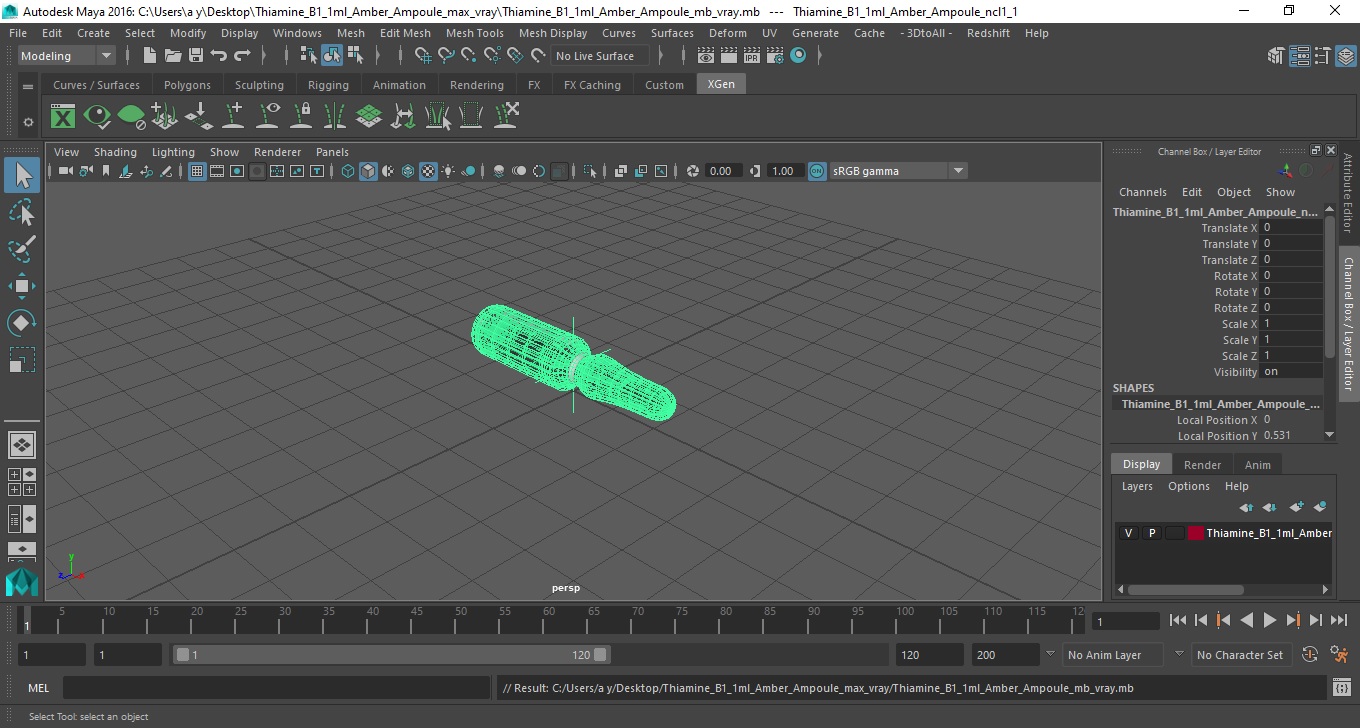Toggle the viewport grid display button

click(x=197, y=171)
